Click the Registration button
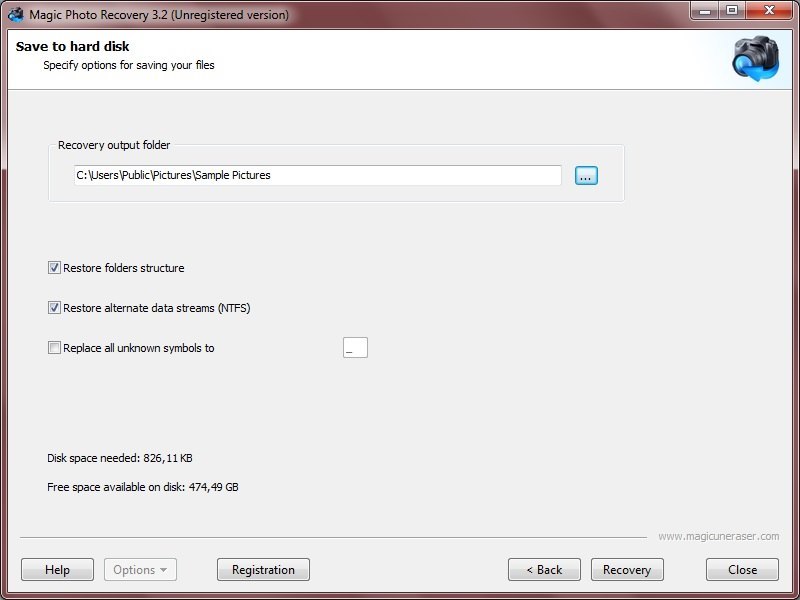Screen dimensions: 800x600 (263, 569)
